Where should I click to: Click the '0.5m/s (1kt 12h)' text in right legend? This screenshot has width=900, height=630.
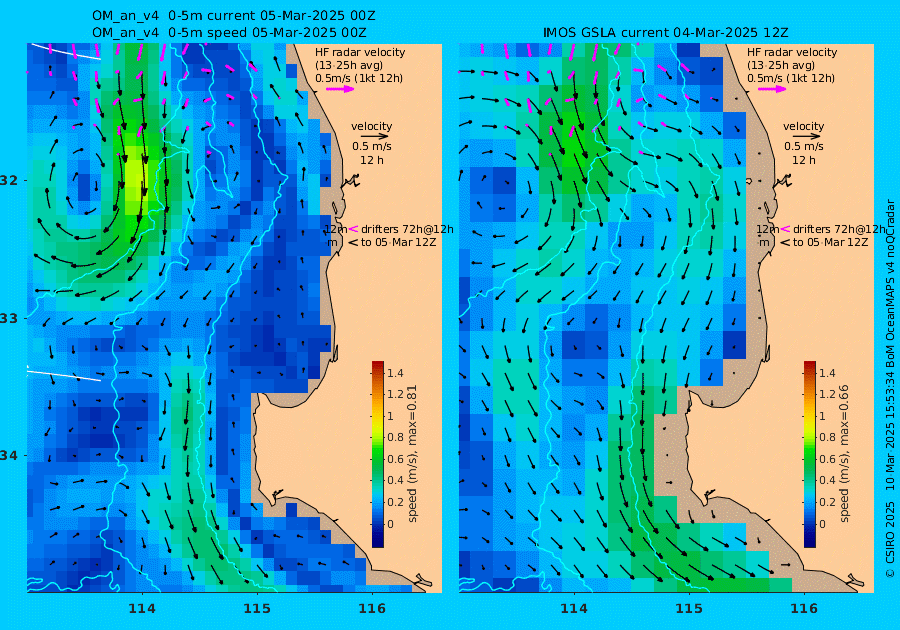coord(790,78)
